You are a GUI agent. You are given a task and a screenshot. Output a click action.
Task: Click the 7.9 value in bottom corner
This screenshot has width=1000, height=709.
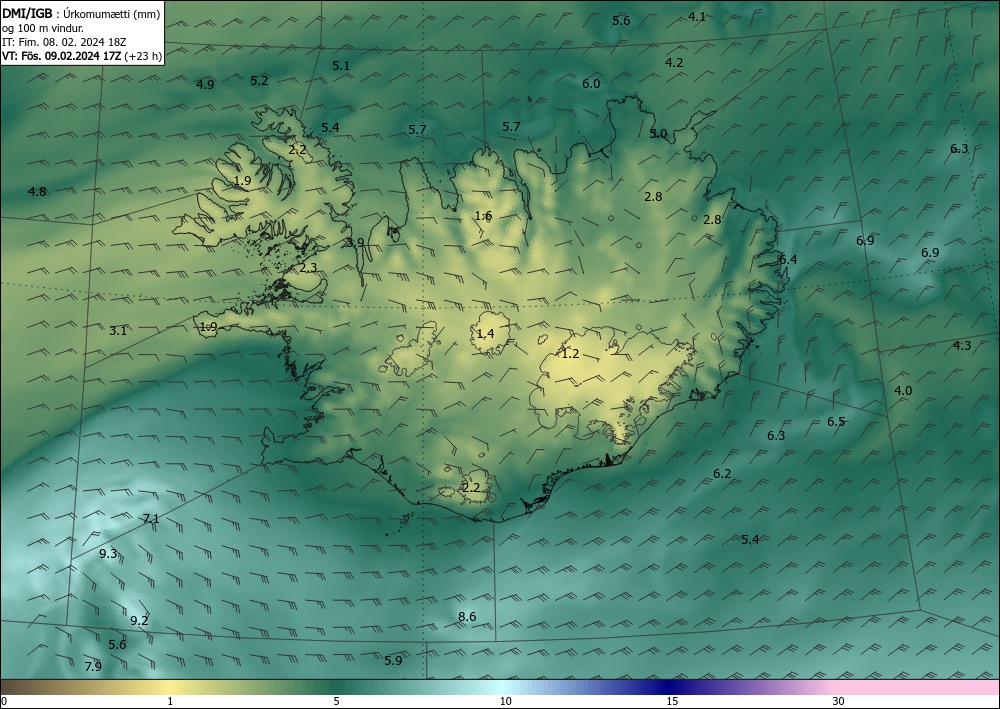pos(93,666)
